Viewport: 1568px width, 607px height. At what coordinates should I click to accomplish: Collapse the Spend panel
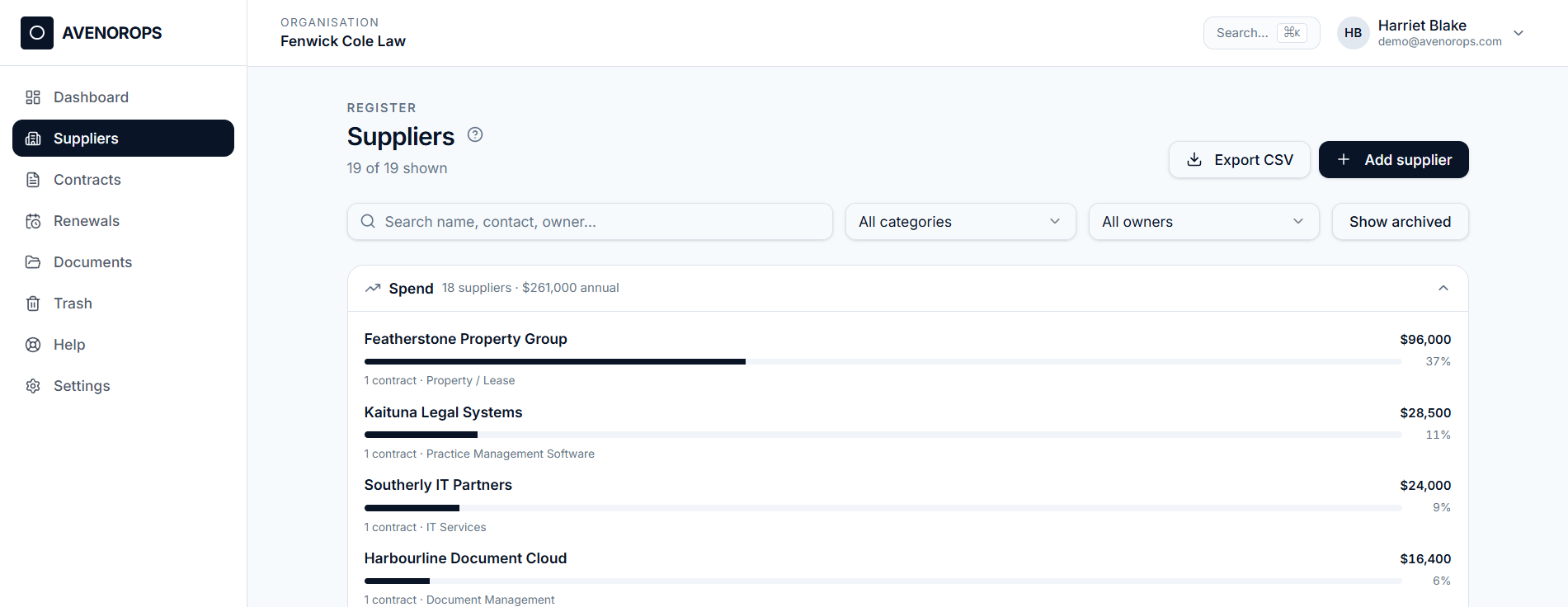pyautogui.click(x=1443, y=288)
